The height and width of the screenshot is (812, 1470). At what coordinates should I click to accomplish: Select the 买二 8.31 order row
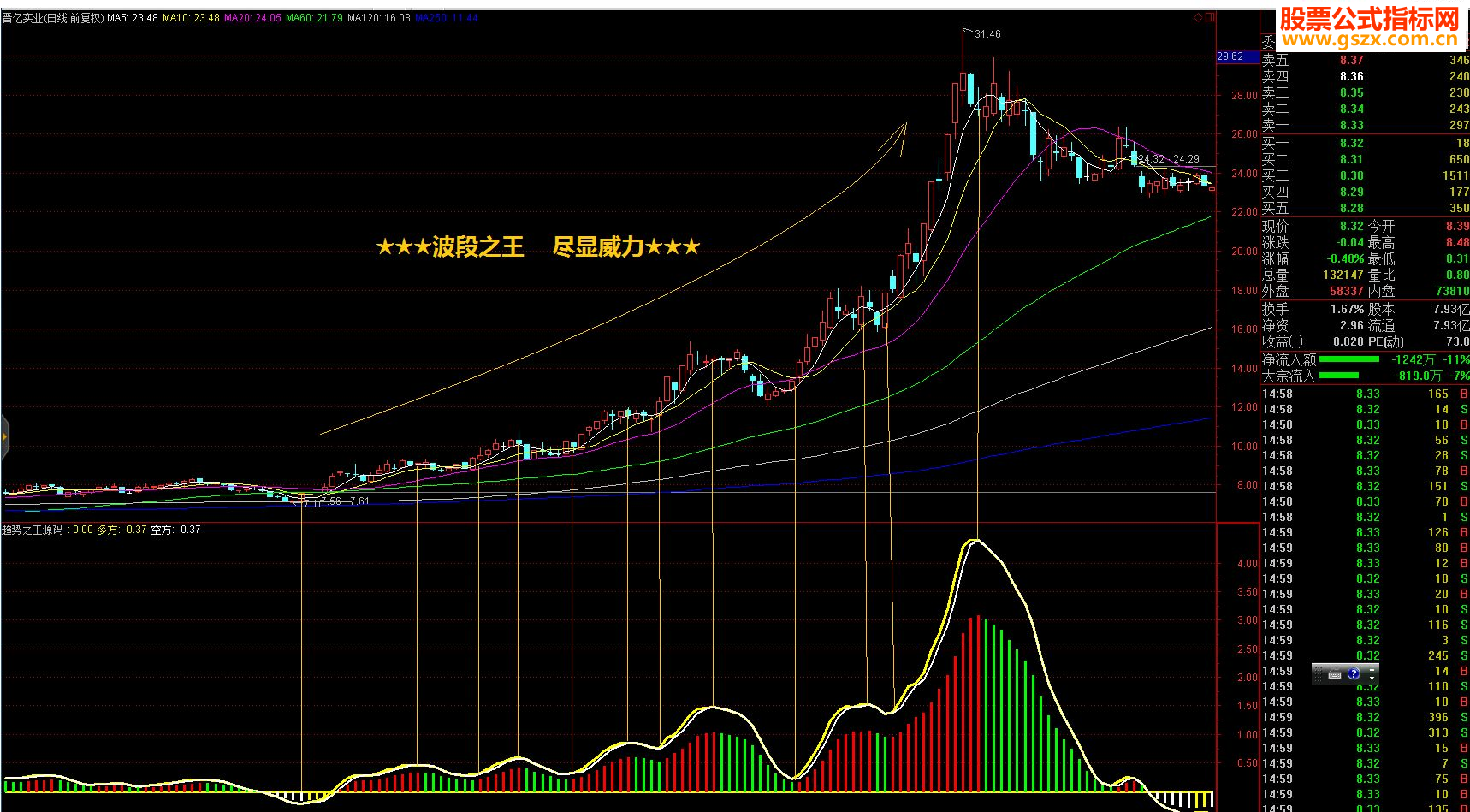point(1365,159)
